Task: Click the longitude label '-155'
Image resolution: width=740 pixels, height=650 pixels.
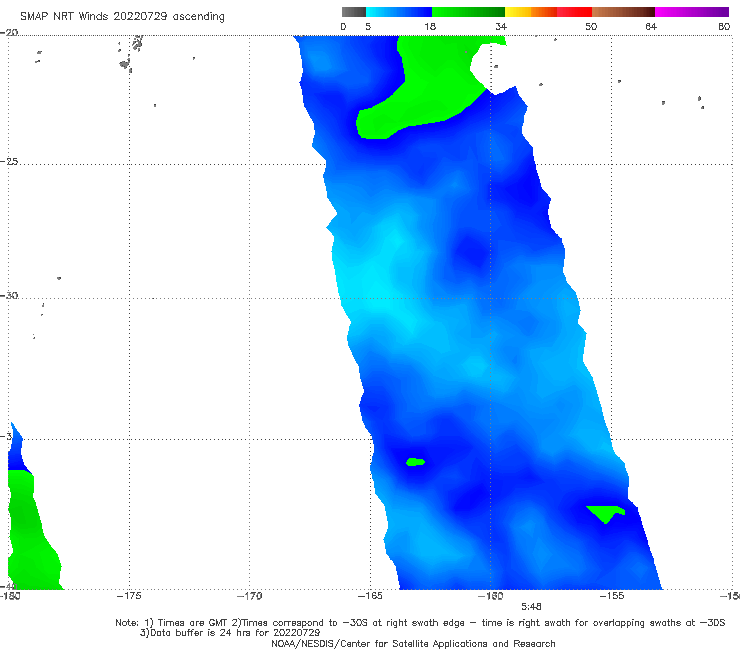Action: tap(612, 596)
